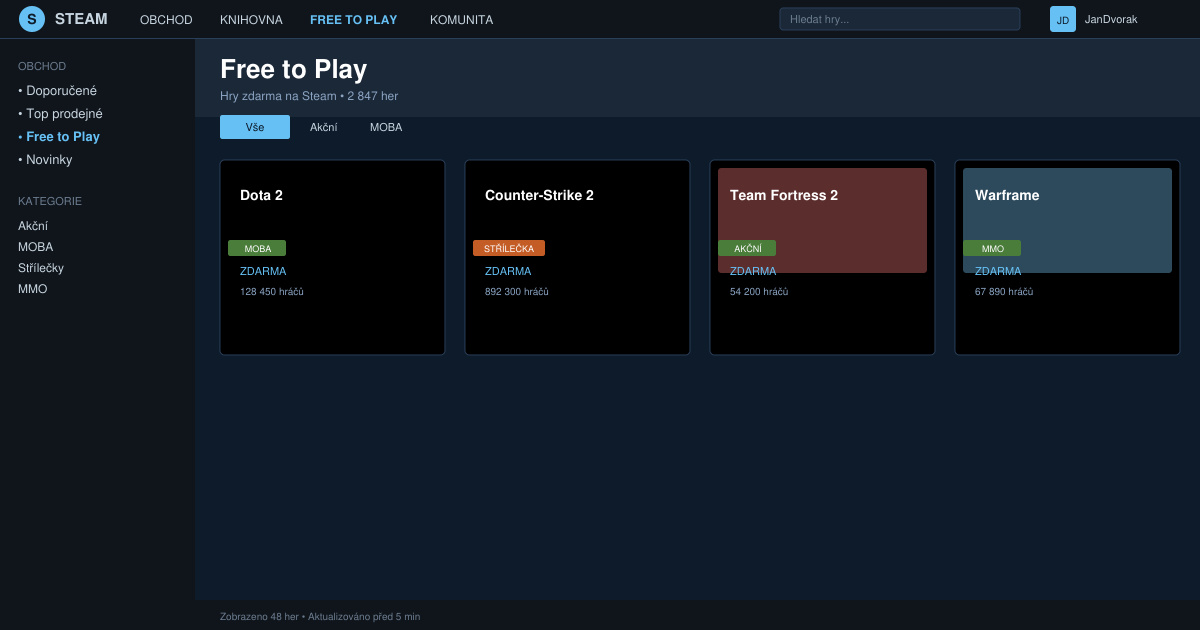
Task: Select FREE TO PLAY in the top navigation
Action: click(353, 20)
